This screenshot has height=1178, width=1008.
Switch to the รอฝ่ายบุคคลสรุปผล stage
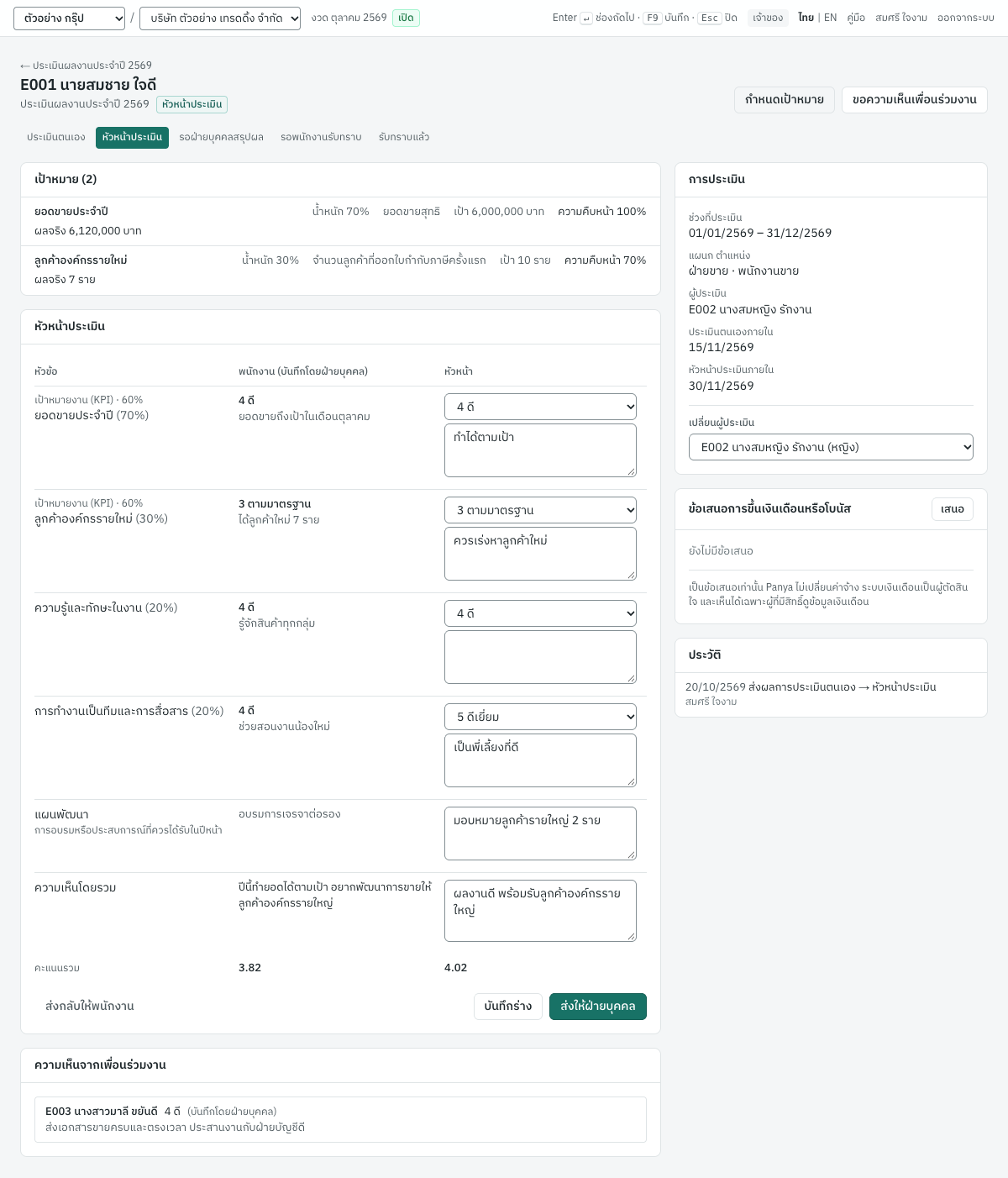(x=221, y=138)
